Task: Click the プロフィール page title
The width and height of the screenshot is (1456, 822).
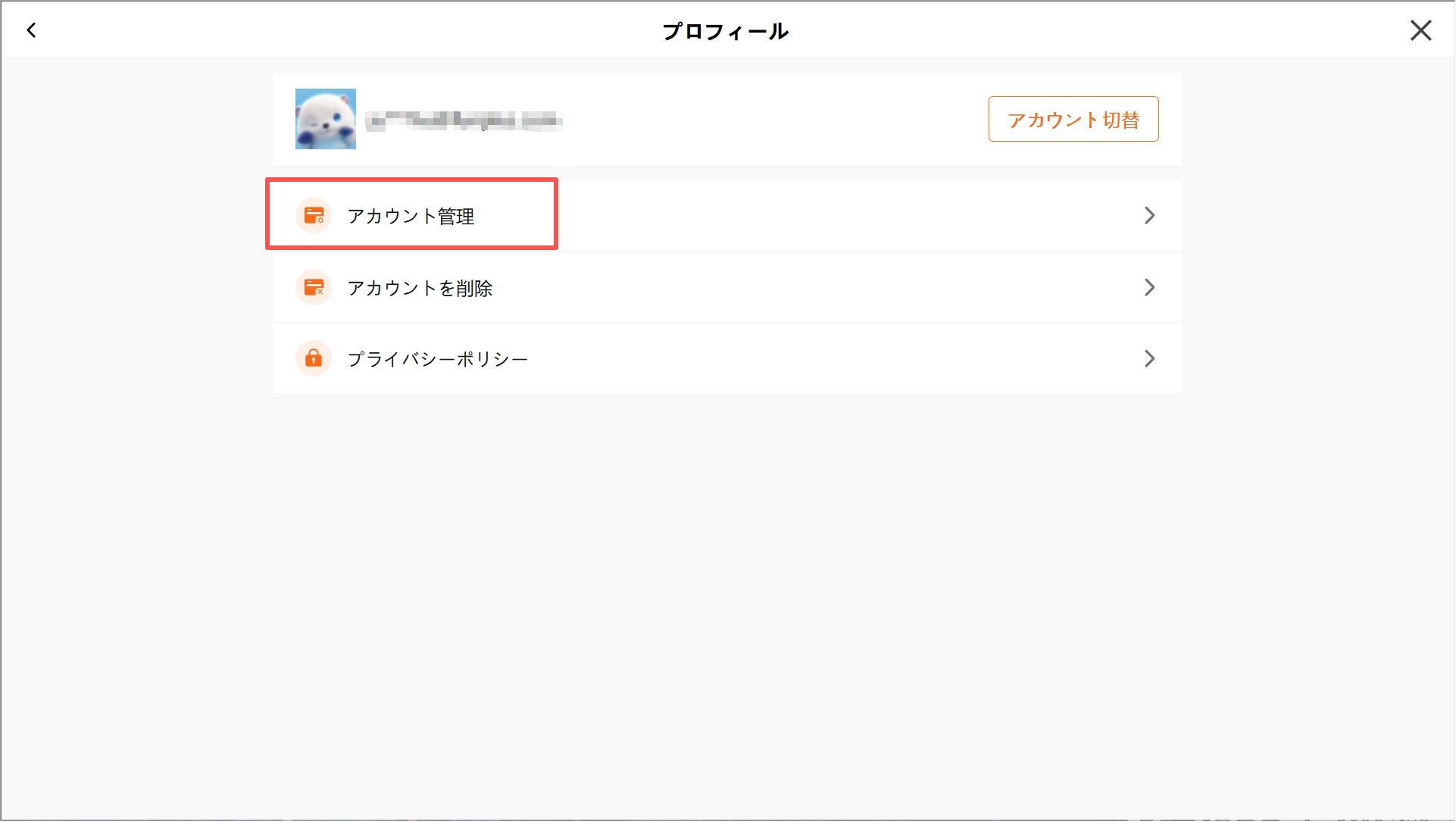Action: pos(726,31)
